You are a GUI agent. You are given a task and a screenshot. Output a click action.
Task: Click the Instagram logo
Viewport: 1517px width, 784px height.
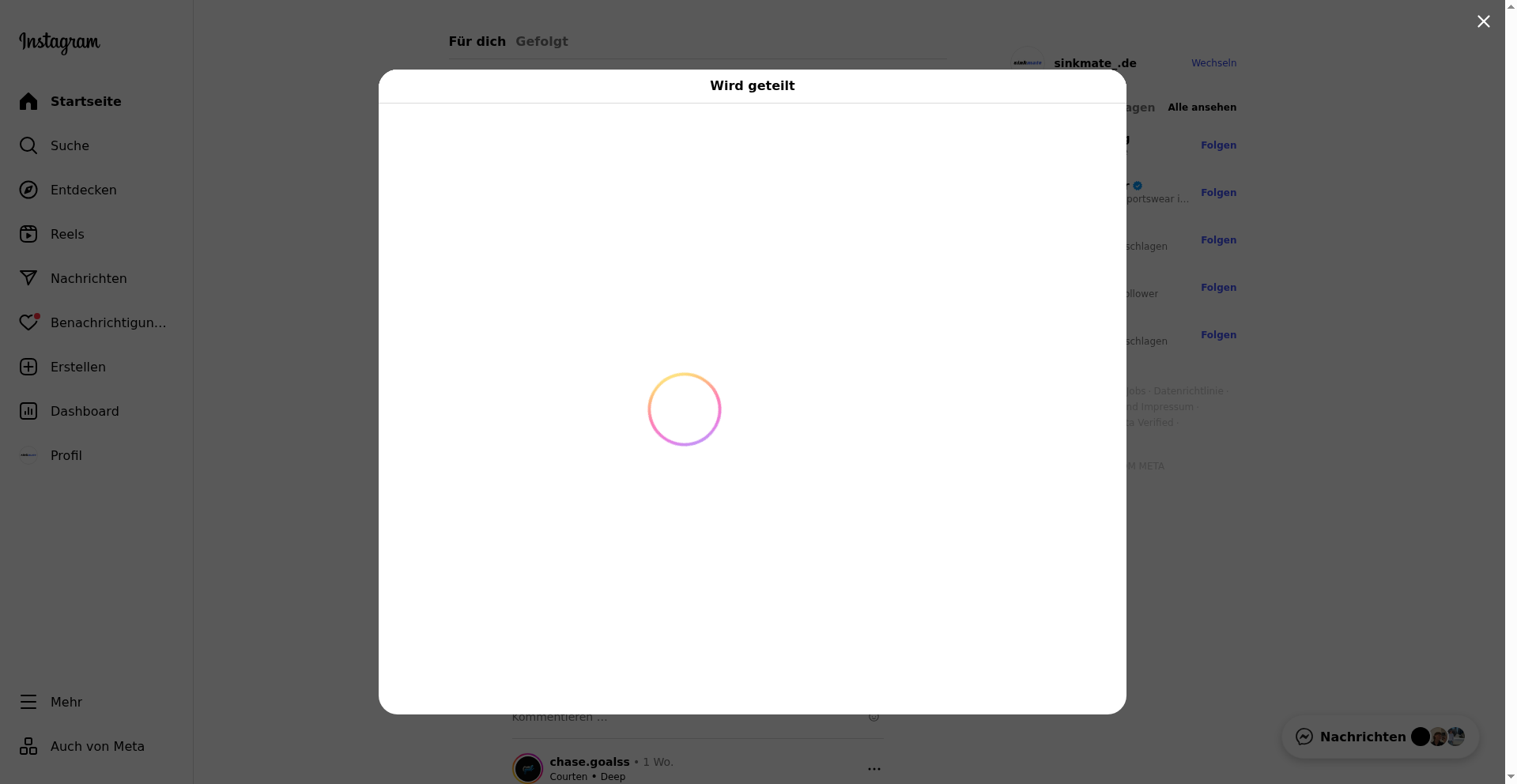(x=59, y=43)
